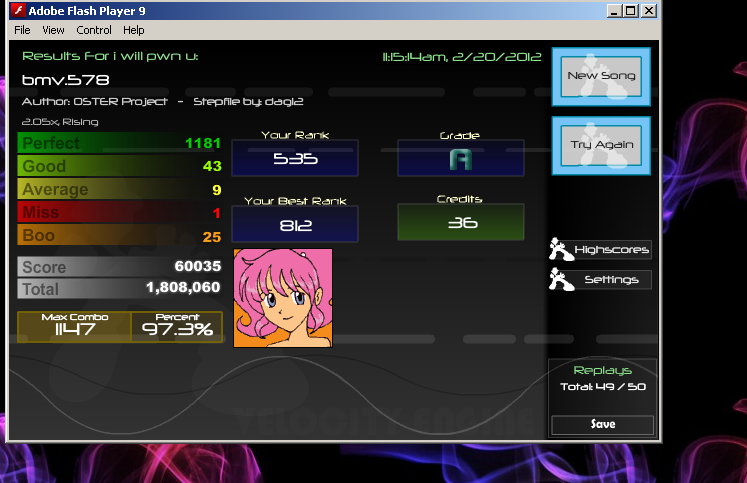Click the dancer icon beside Highscores
This screenshot has height=483, width=747.
click(561, 249)
